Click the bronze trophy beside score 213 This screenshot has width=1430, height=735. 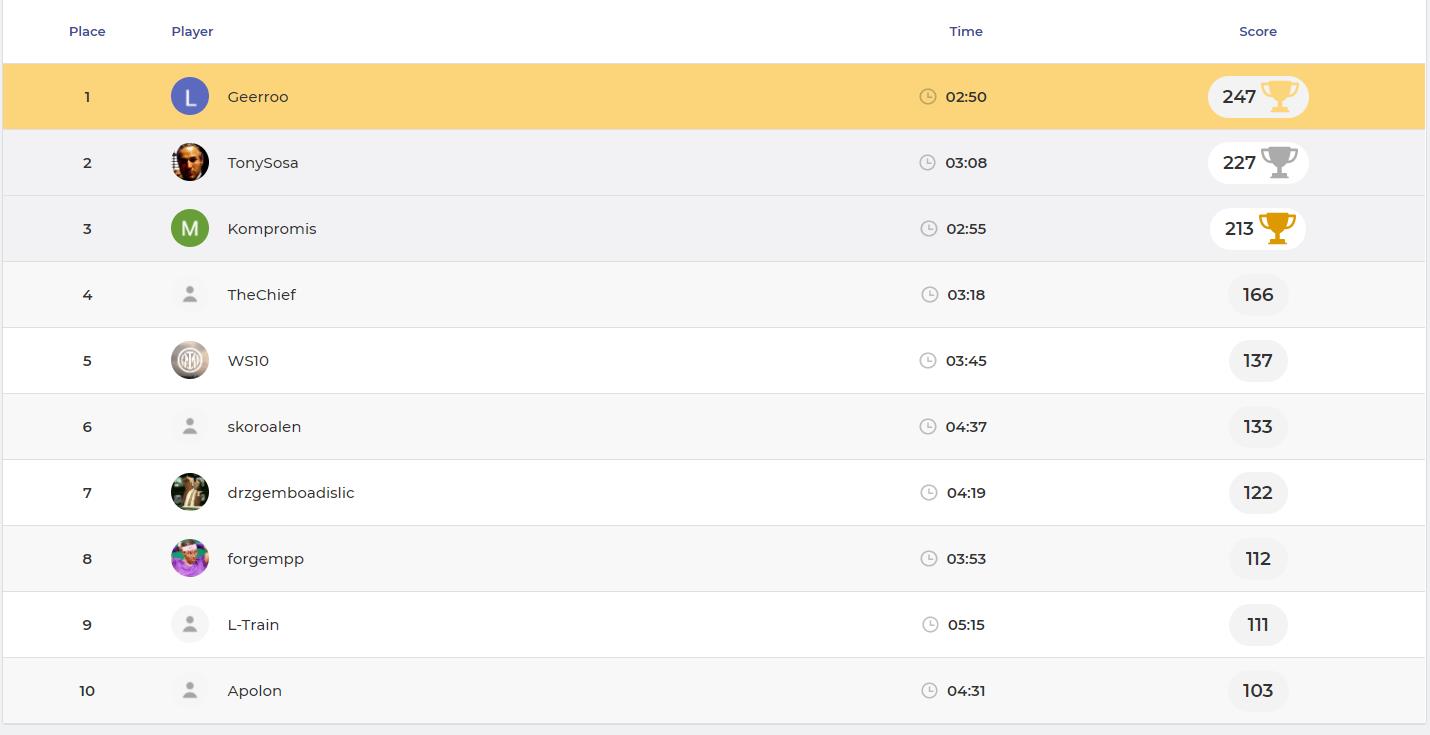click(1277, 228)
